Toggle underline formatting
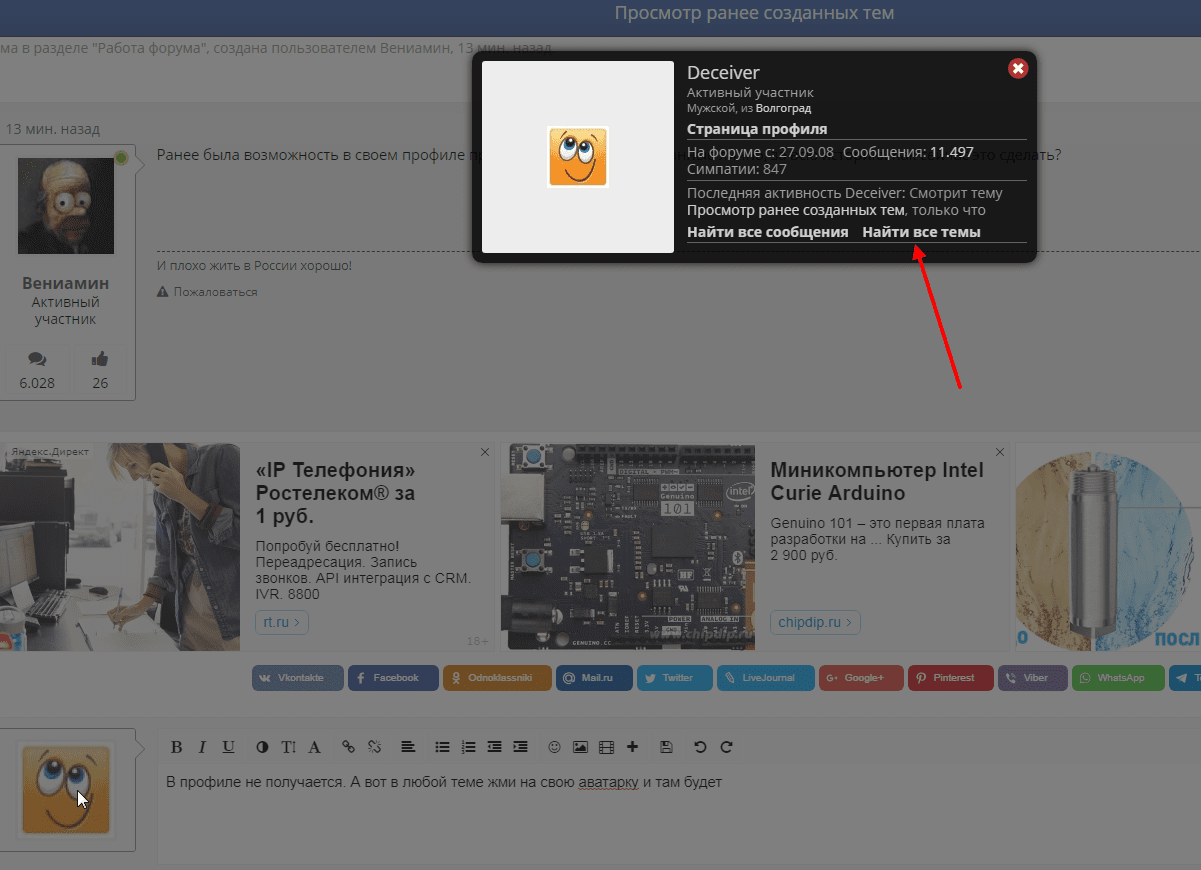 coord(229,747)
